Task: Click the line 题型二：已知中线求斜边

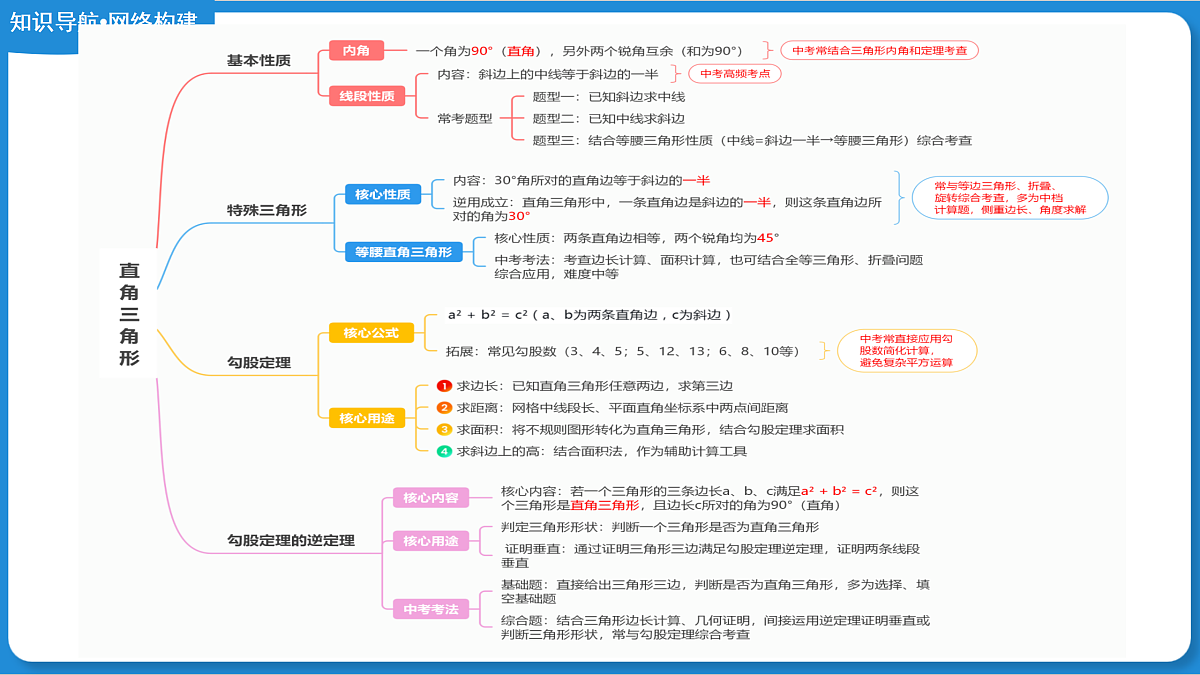Action: tap(609, 118)
